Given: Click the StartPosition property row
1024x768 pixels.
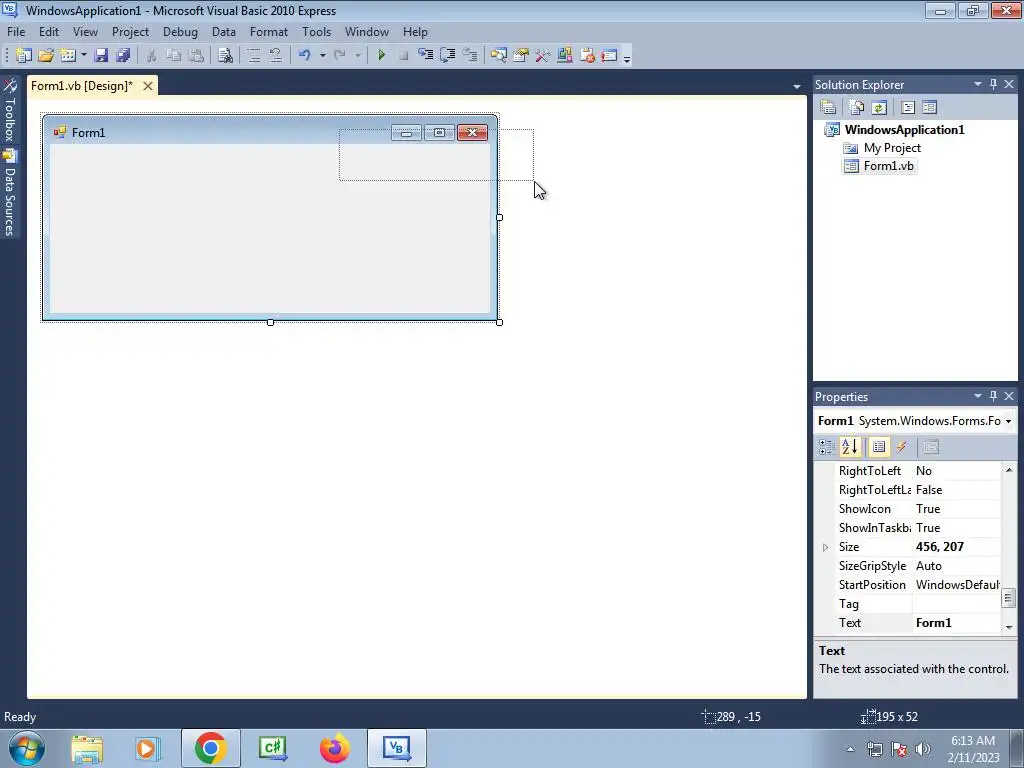Looking at the screenshot, I should click(908, 585).
